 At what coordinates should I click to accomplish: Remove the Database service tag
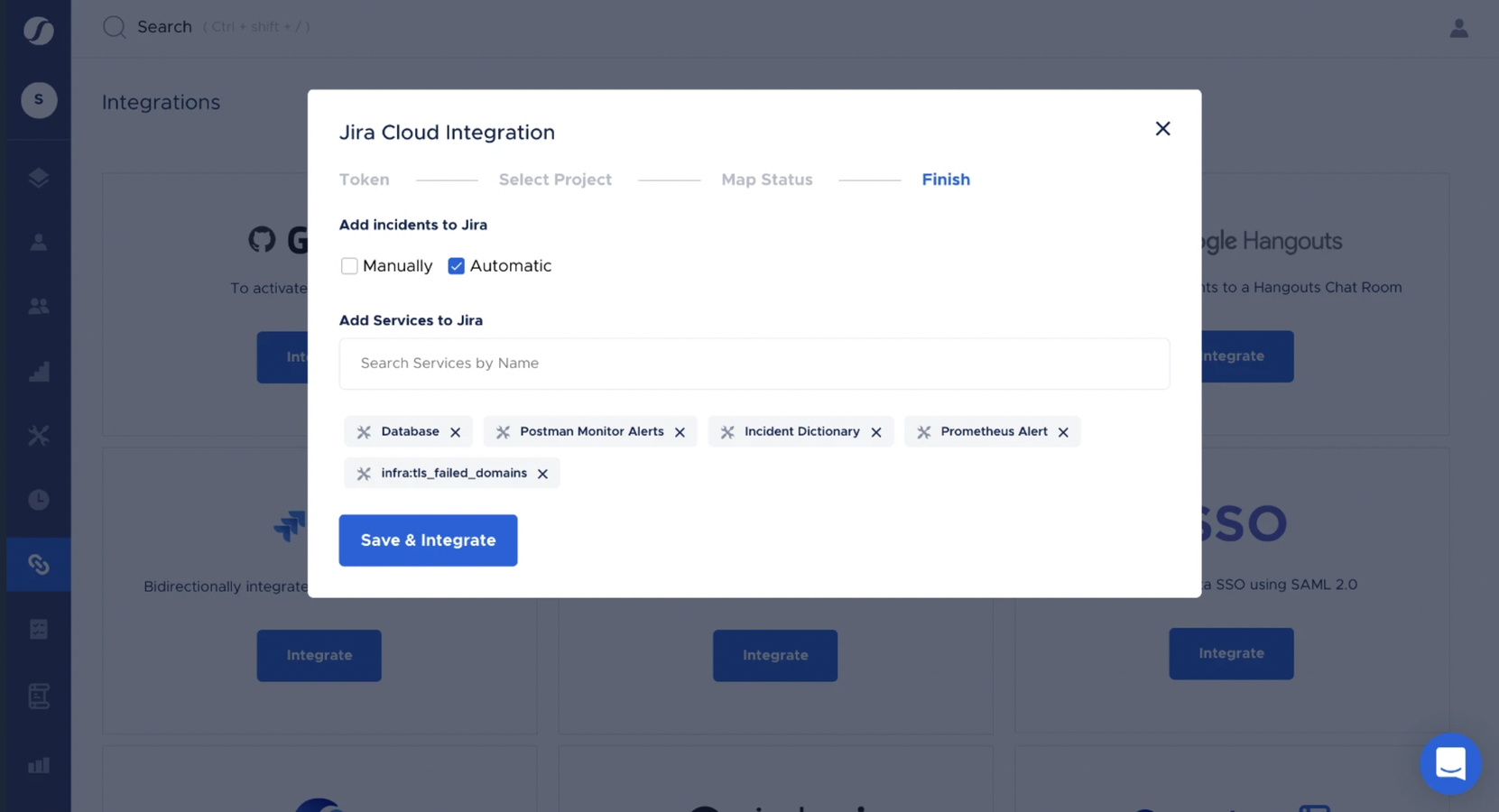tap(456, 432)
